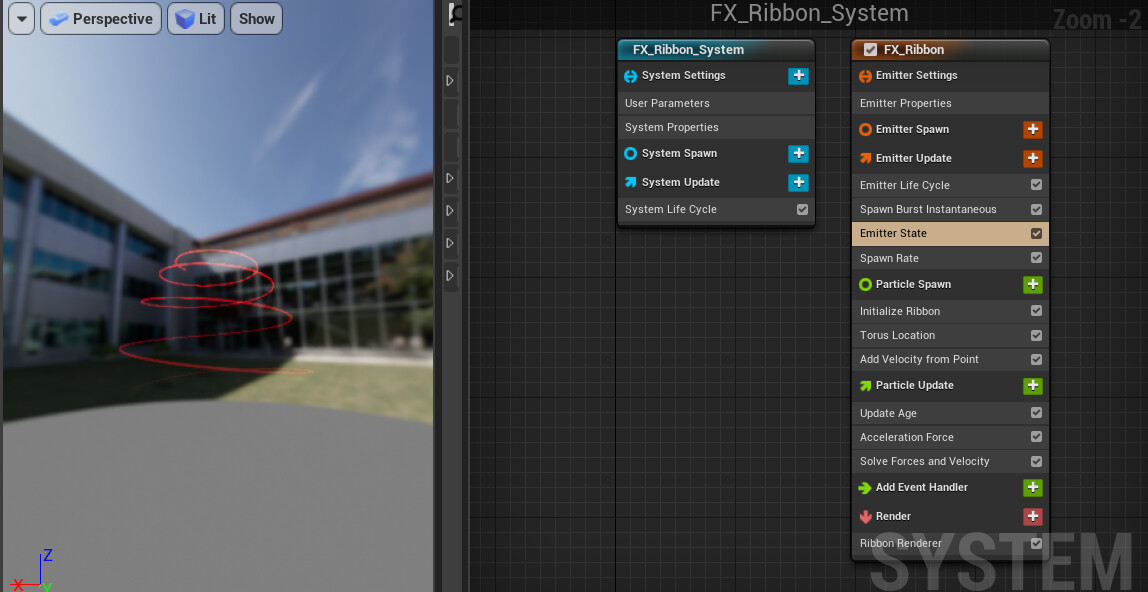Add a module to Particle Update

(1032, 386)
